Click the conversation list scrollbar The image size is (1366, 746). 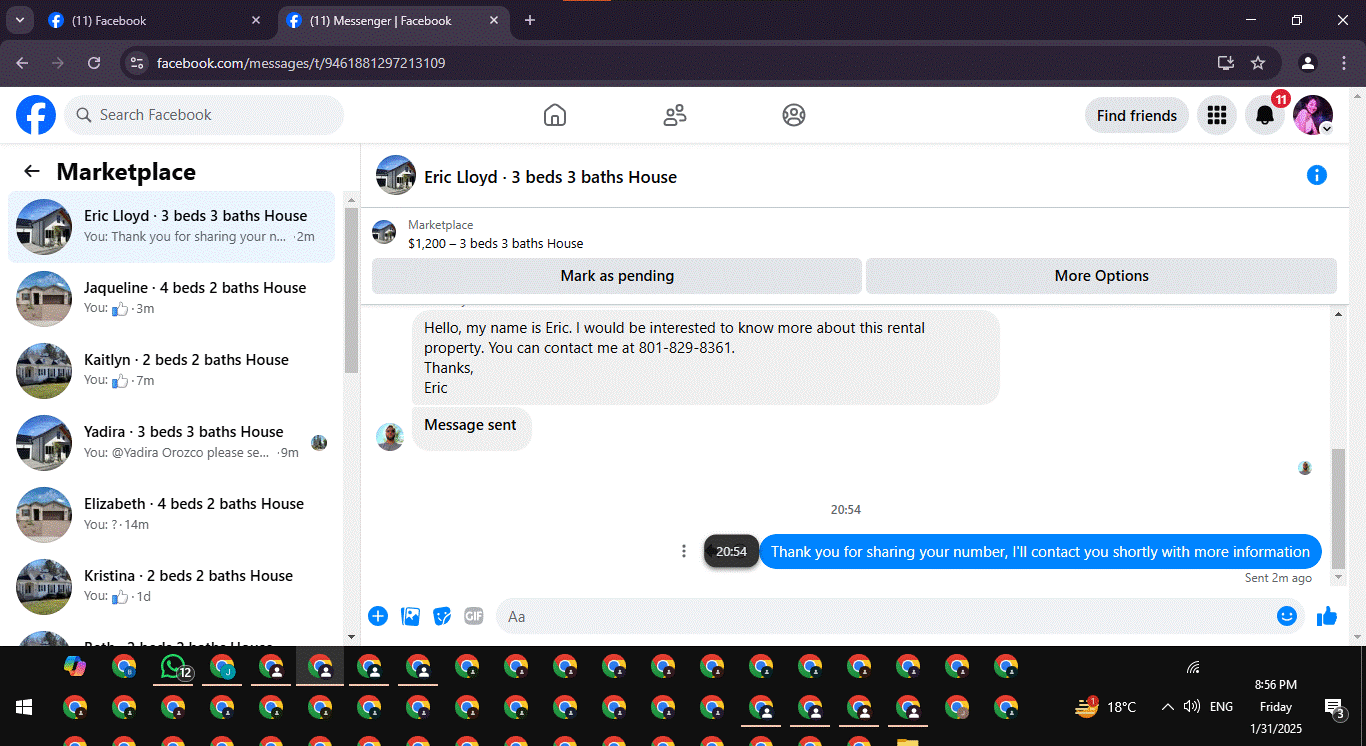351,290
